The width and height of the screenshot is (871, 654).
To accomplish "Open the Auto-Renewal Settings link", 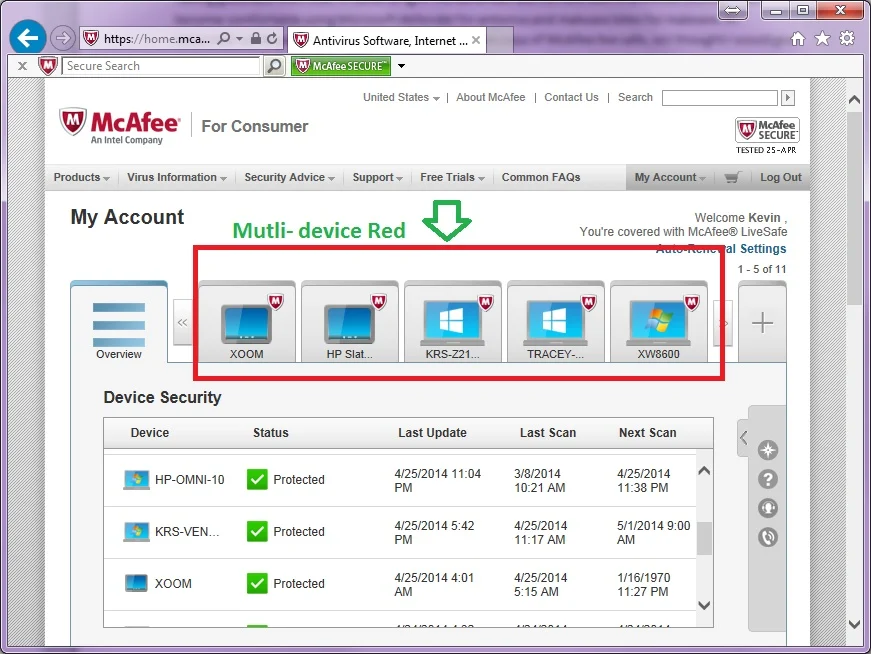I will pos(721,248).
